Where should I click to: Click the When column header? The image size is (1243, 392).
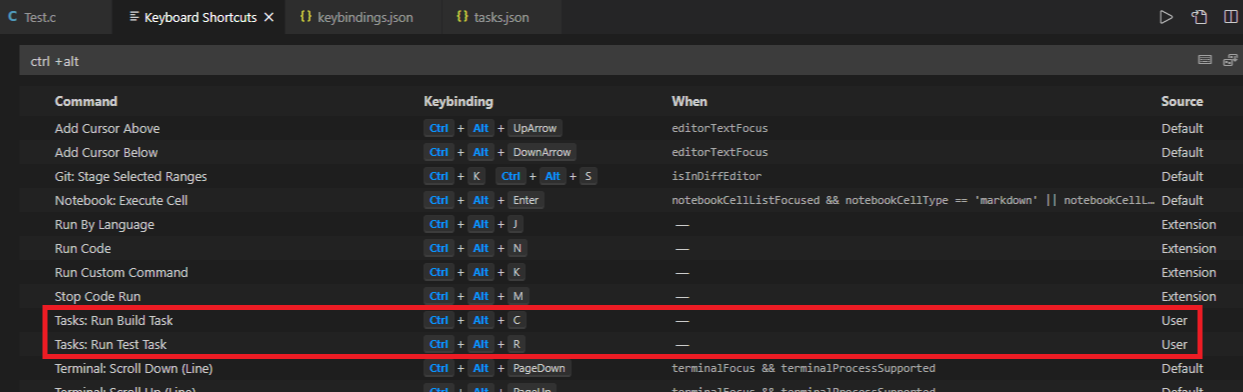click(x=689, y=101)
